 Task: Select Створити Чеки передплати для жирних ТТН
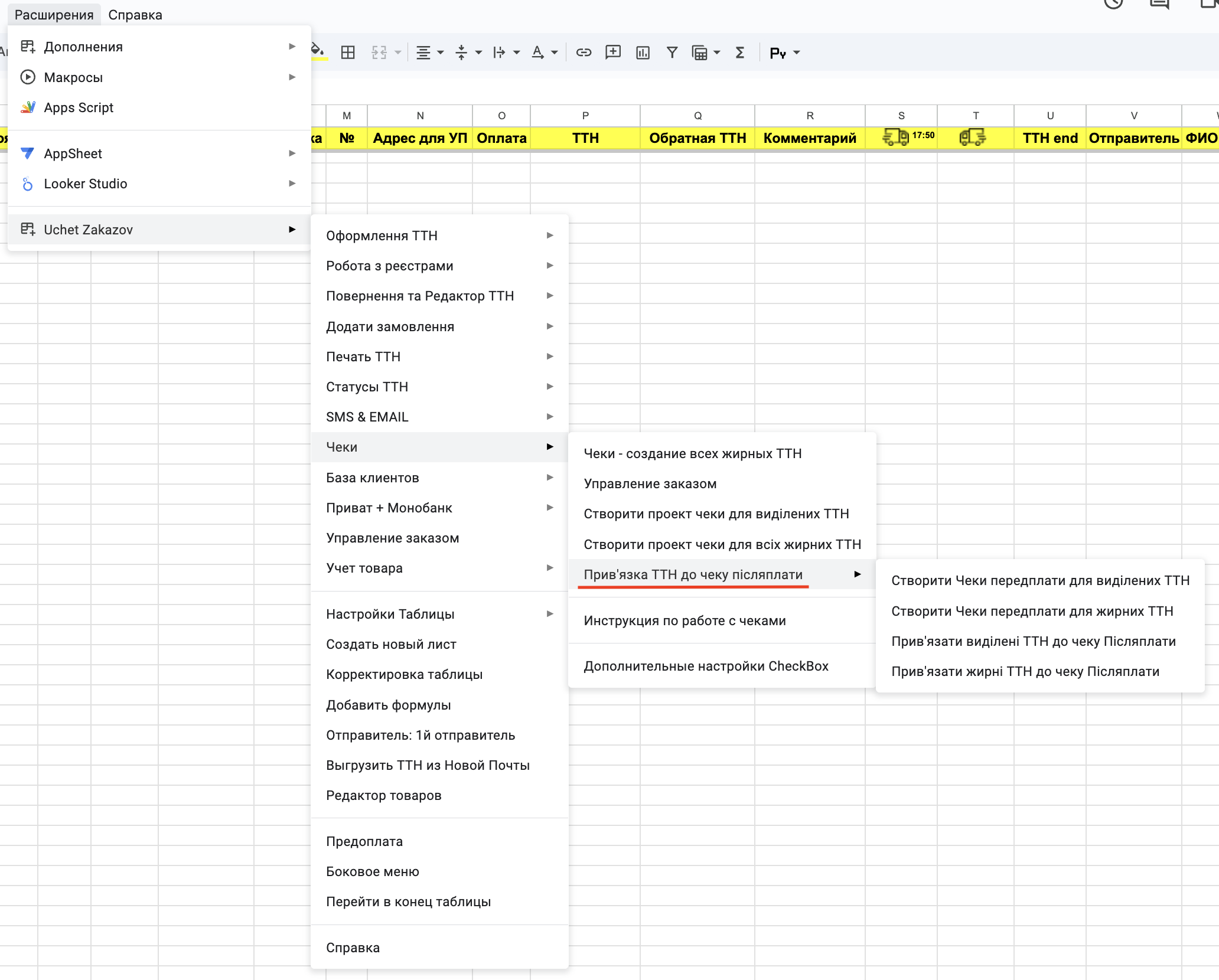[1032, 611]
